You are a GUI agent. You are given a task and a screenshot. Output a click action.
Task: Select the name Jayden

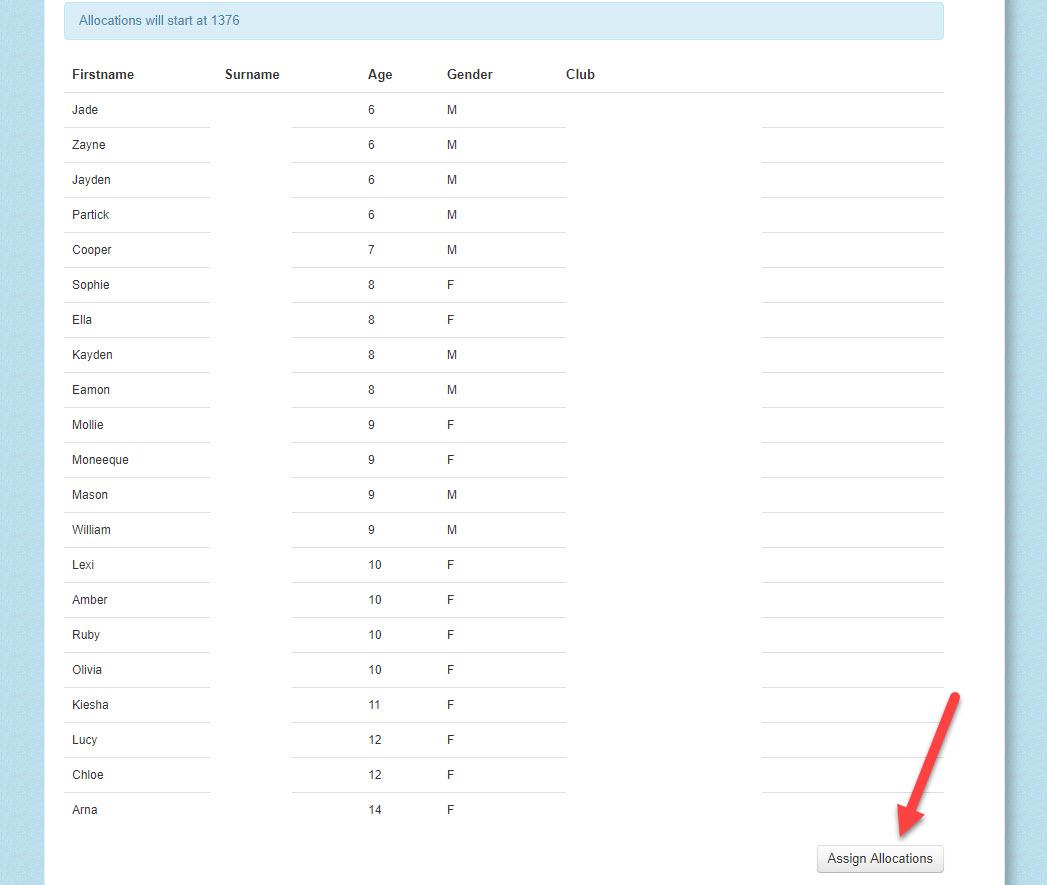(x=91, y=180)
